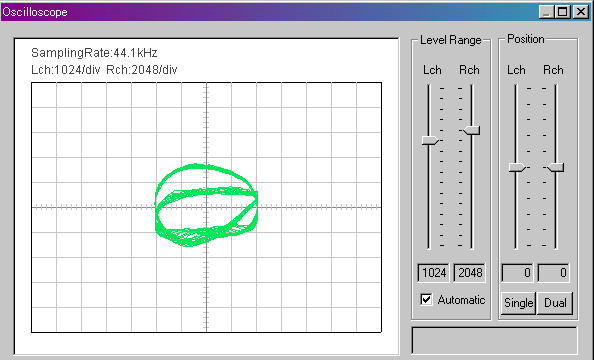Close the Oscilloscope window
594x360 pixels.
point(580,12)
